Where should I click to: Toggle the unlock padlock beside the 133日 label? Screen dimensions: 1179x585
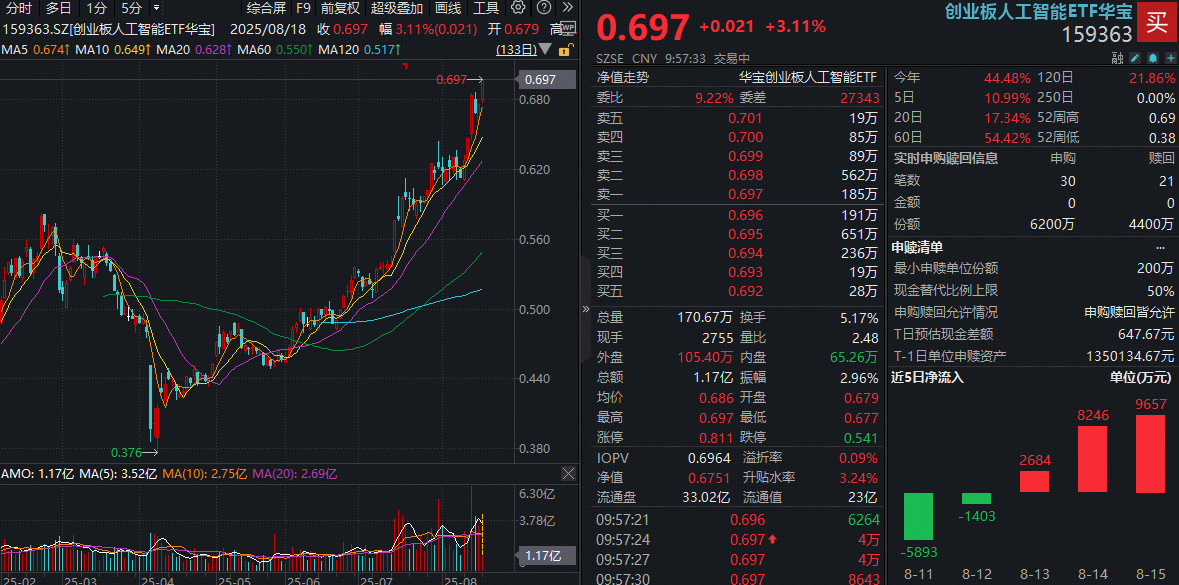(x=565, y=50)
